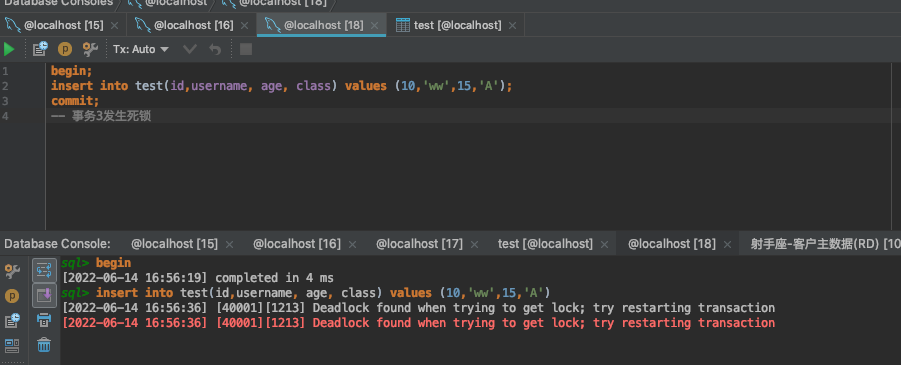The height and width of the screenshot is (365, 901).
Task: Click line number 3 in the editor gutter
Action: pyautogui.click(x=5, y=101)
